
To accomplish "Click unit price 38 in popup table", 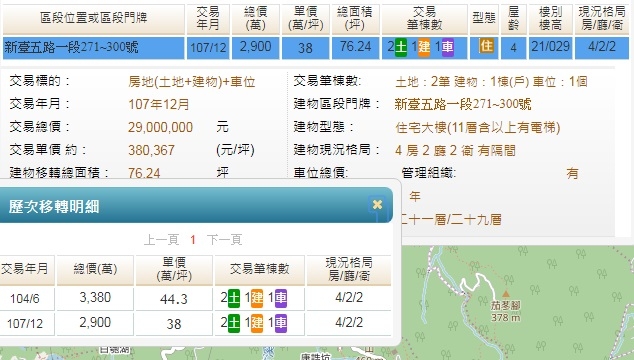I will tap(174, 324).
